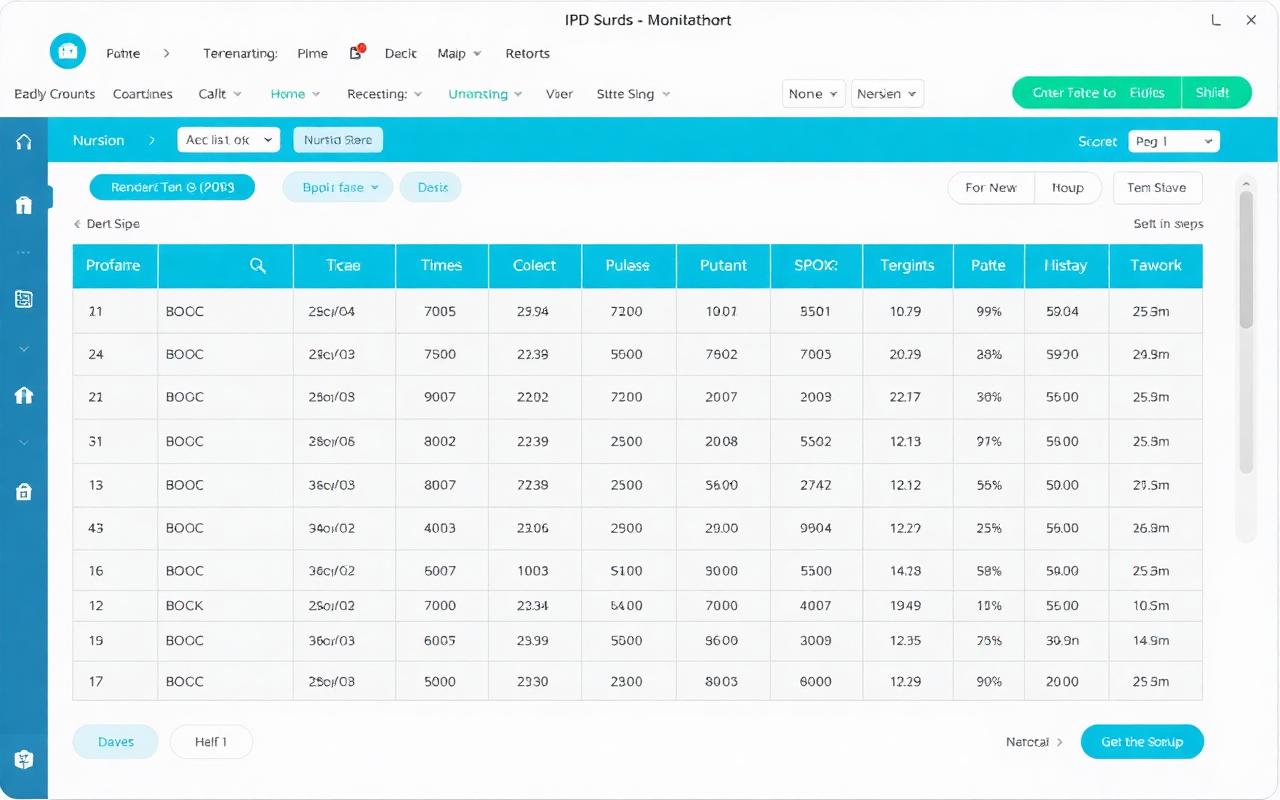This screenshot has width=1280, height=800.
Task: Expand the upper sidebar chevron
Action: point(24,349)
